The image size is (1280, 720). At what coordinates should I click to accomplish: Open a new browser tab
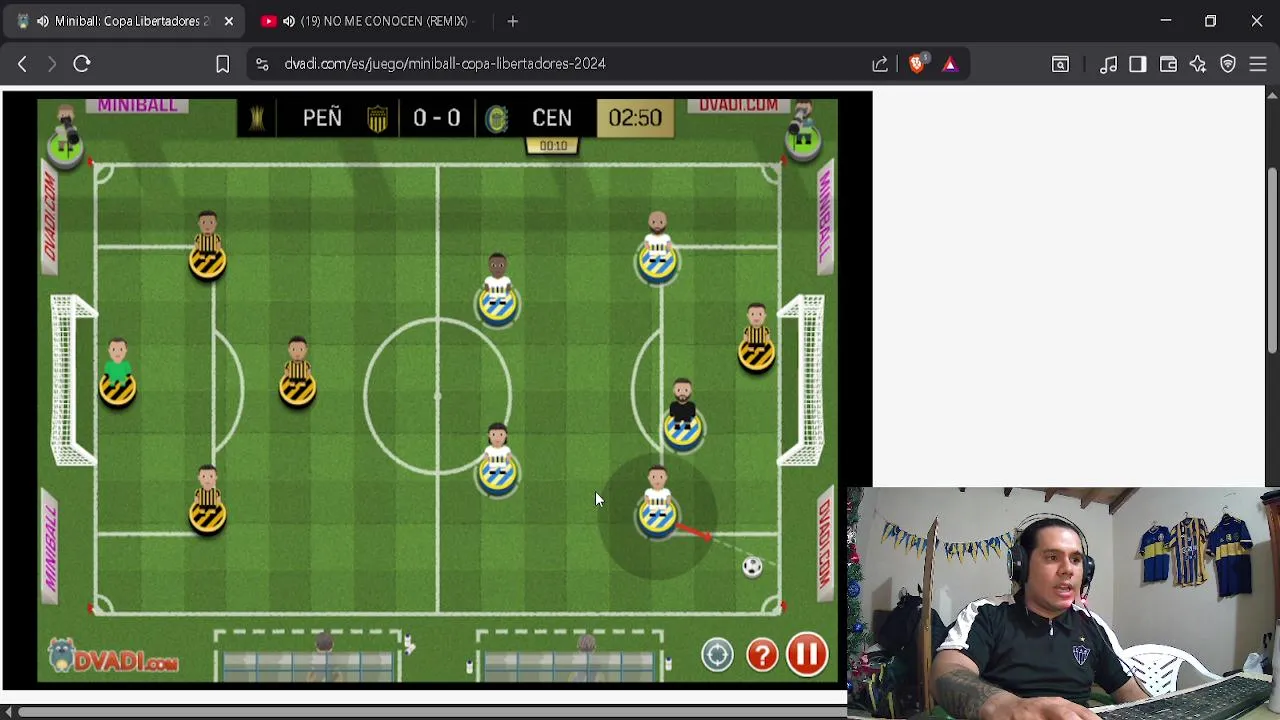513,21
